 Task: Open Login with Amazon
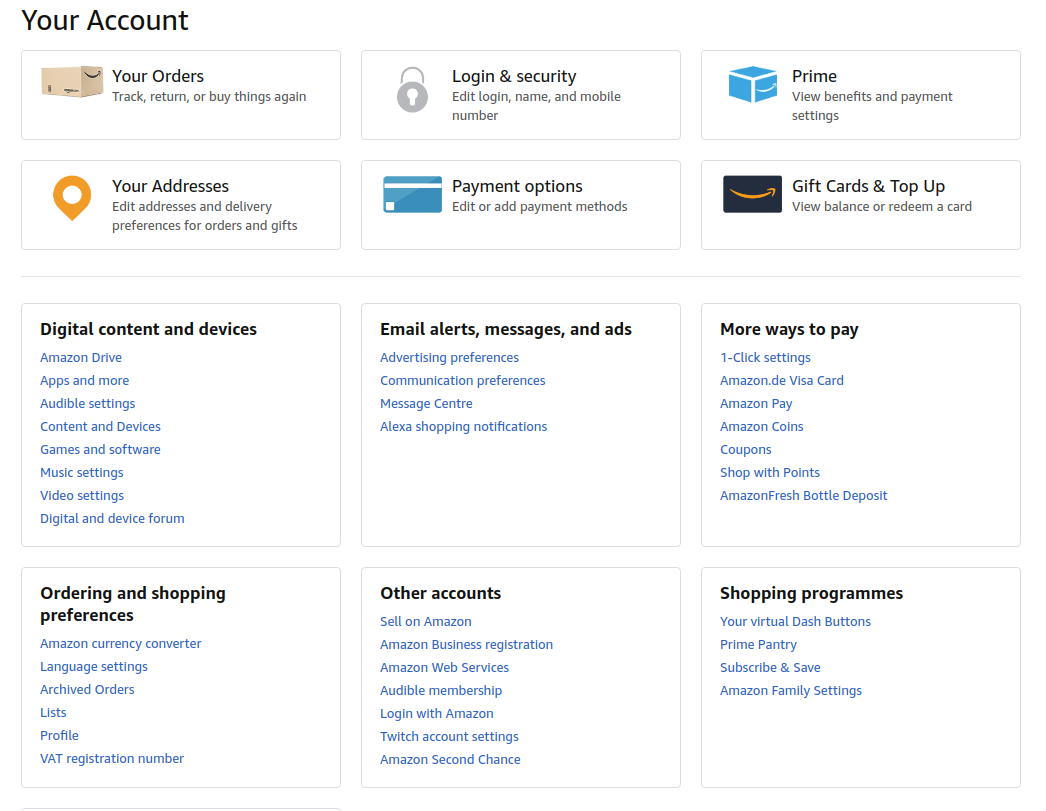pyautogui.click(x=437, y=714)
